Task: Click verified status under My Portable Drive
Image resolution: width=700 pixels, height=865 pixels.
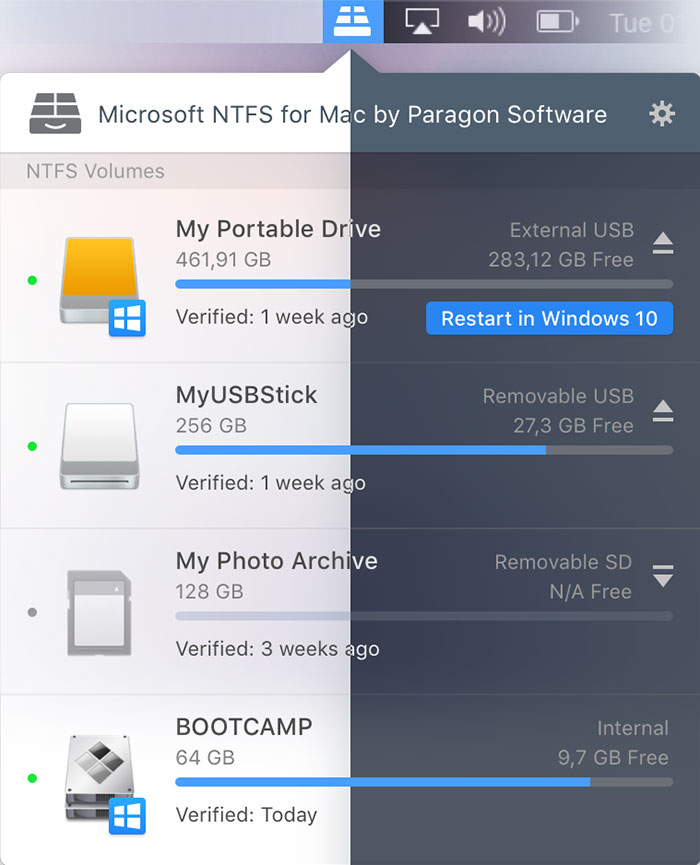Action: 272,317
